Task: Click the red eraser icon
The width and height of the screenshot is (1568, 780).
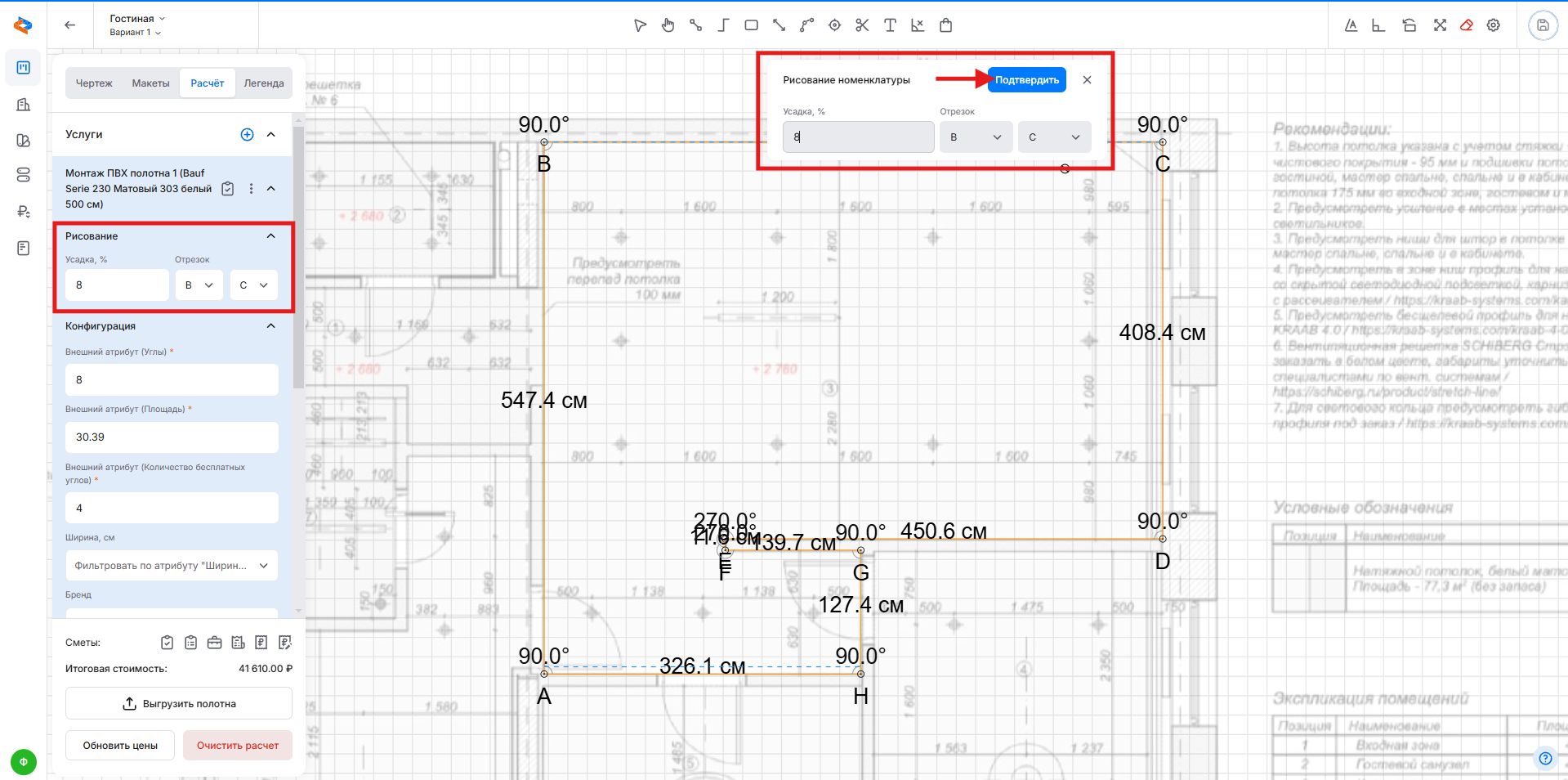Action: pyautogui.click(x=1467, y=25)
